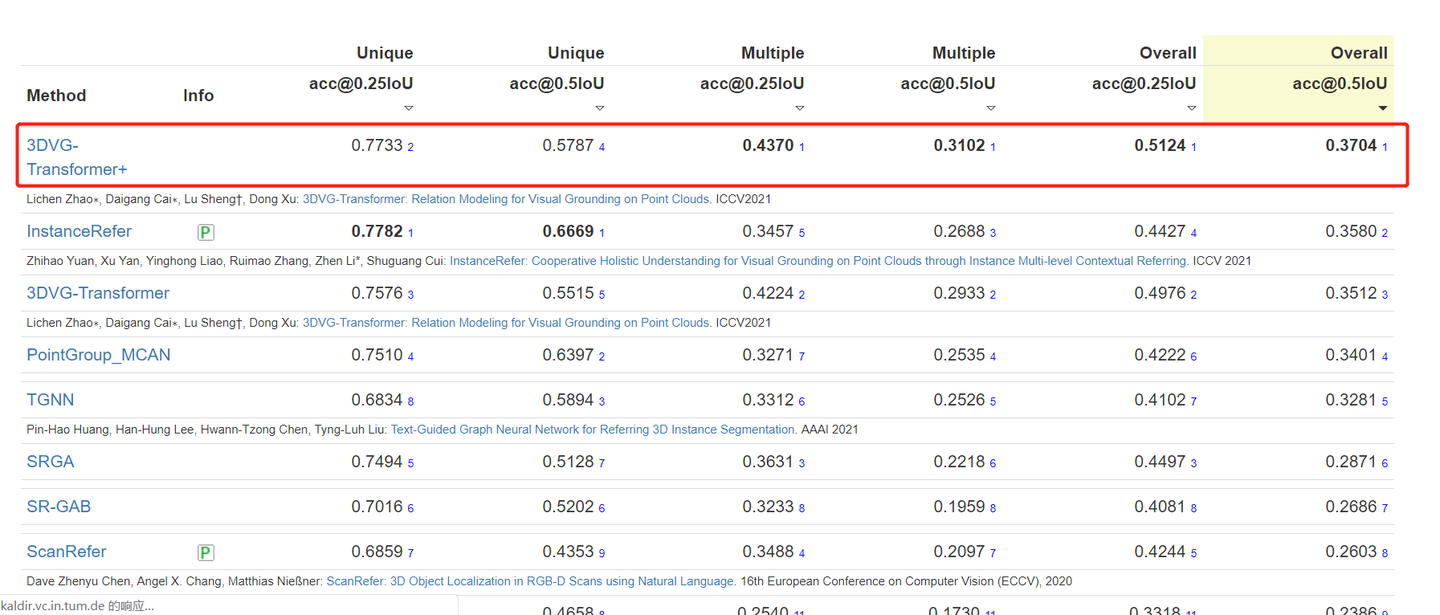Sort by Overall acc@0.5IoU arrow
1440x615 pixels.
tap(1382, 108)
